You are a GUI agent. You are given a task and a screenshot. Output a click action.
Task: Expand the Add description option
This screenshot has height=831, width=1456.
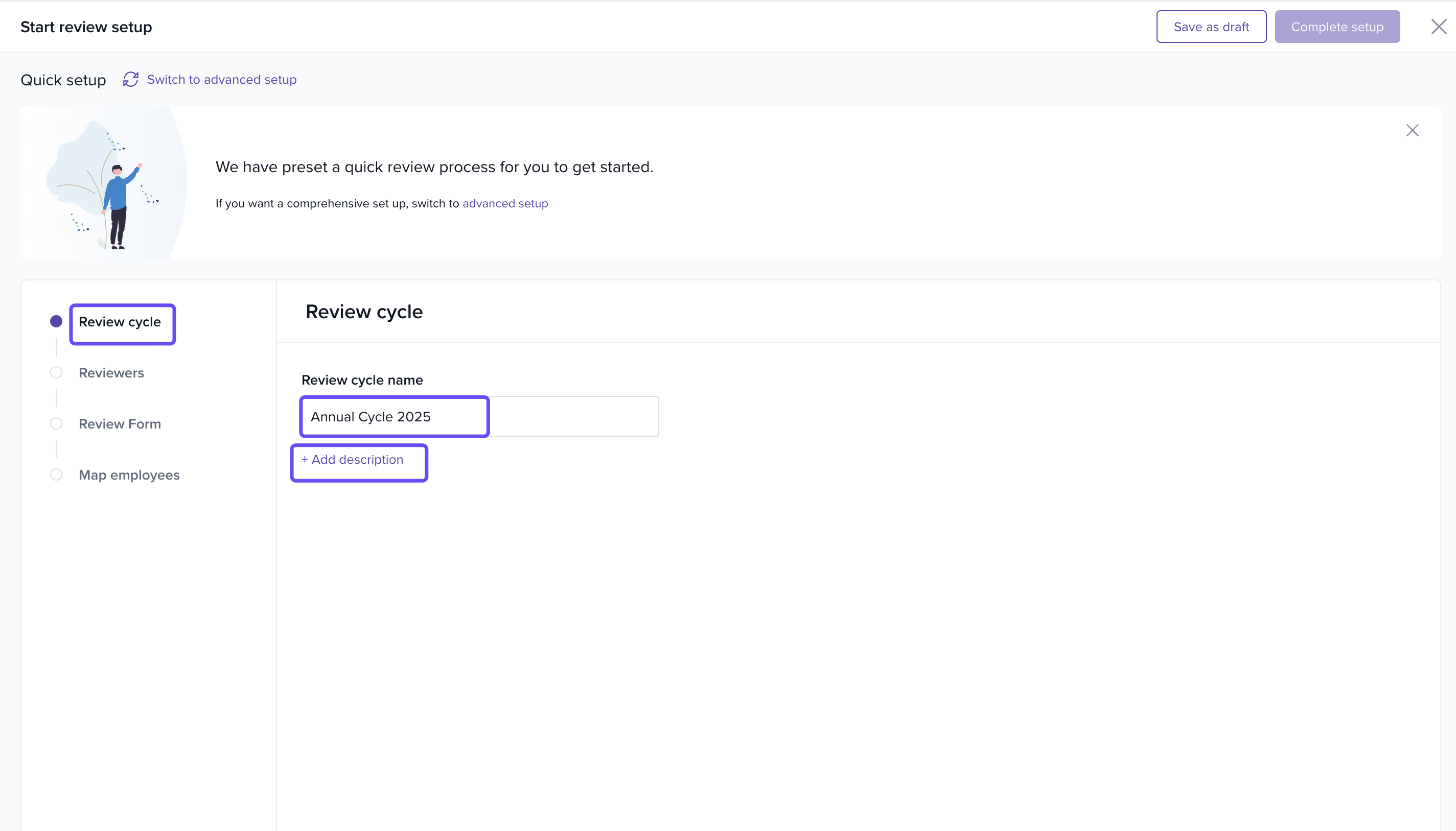[352, 460]
